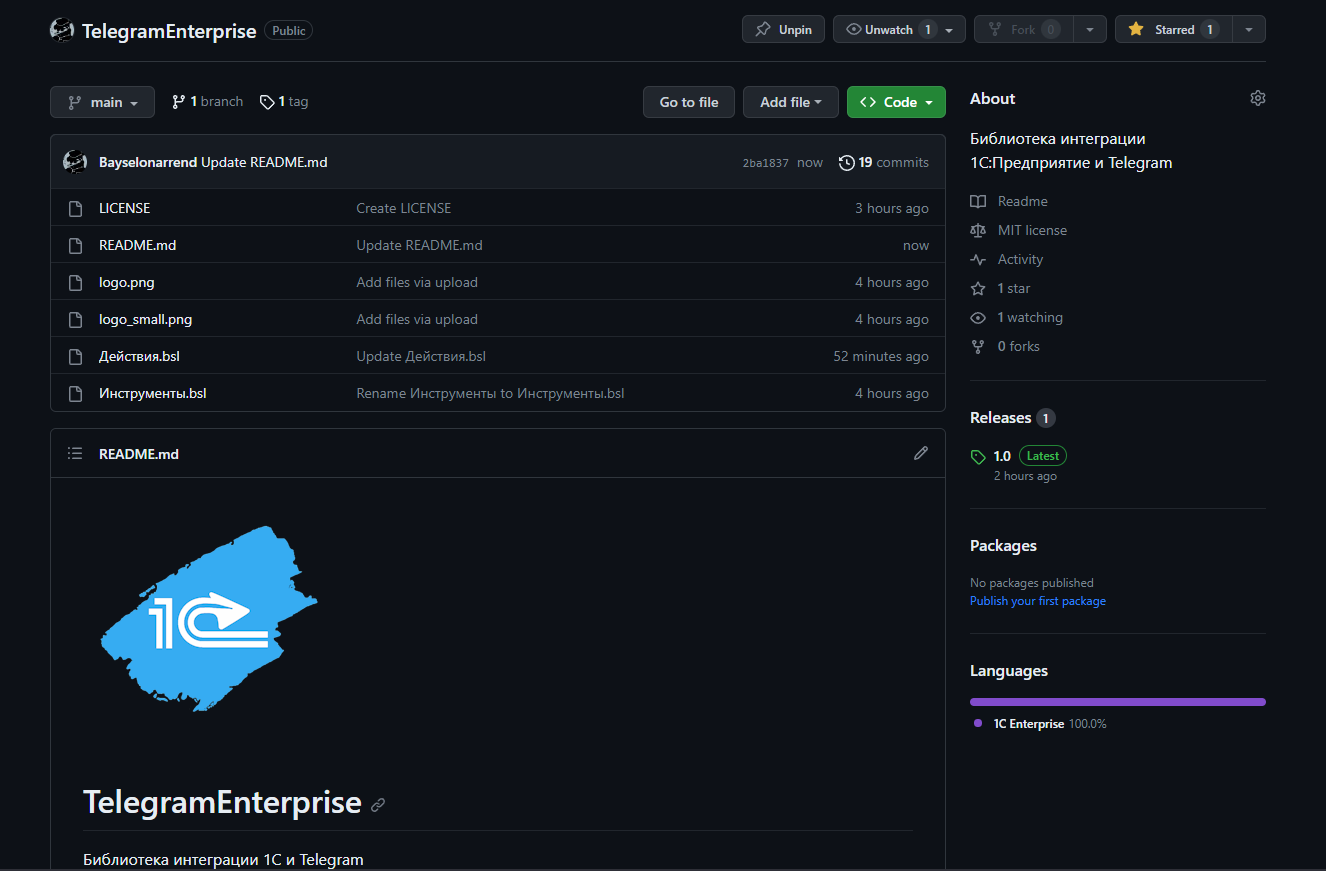The width and height of the screenshot is (1326, 871).
Task: Click the TelegramEnterprise repository name link
Action: (x=169, y=31)
